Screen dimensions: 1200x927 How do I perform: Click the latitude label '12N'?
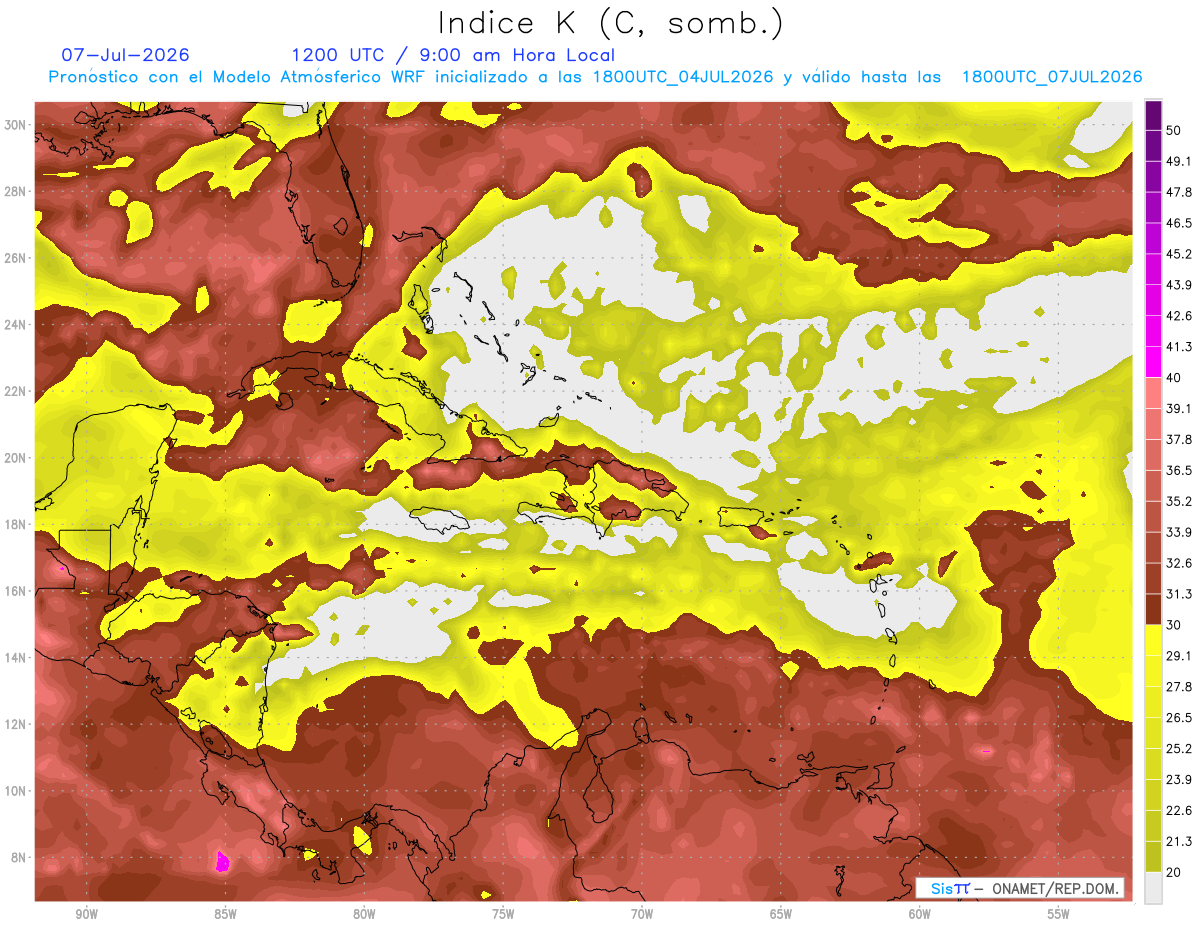pos(17,724)
